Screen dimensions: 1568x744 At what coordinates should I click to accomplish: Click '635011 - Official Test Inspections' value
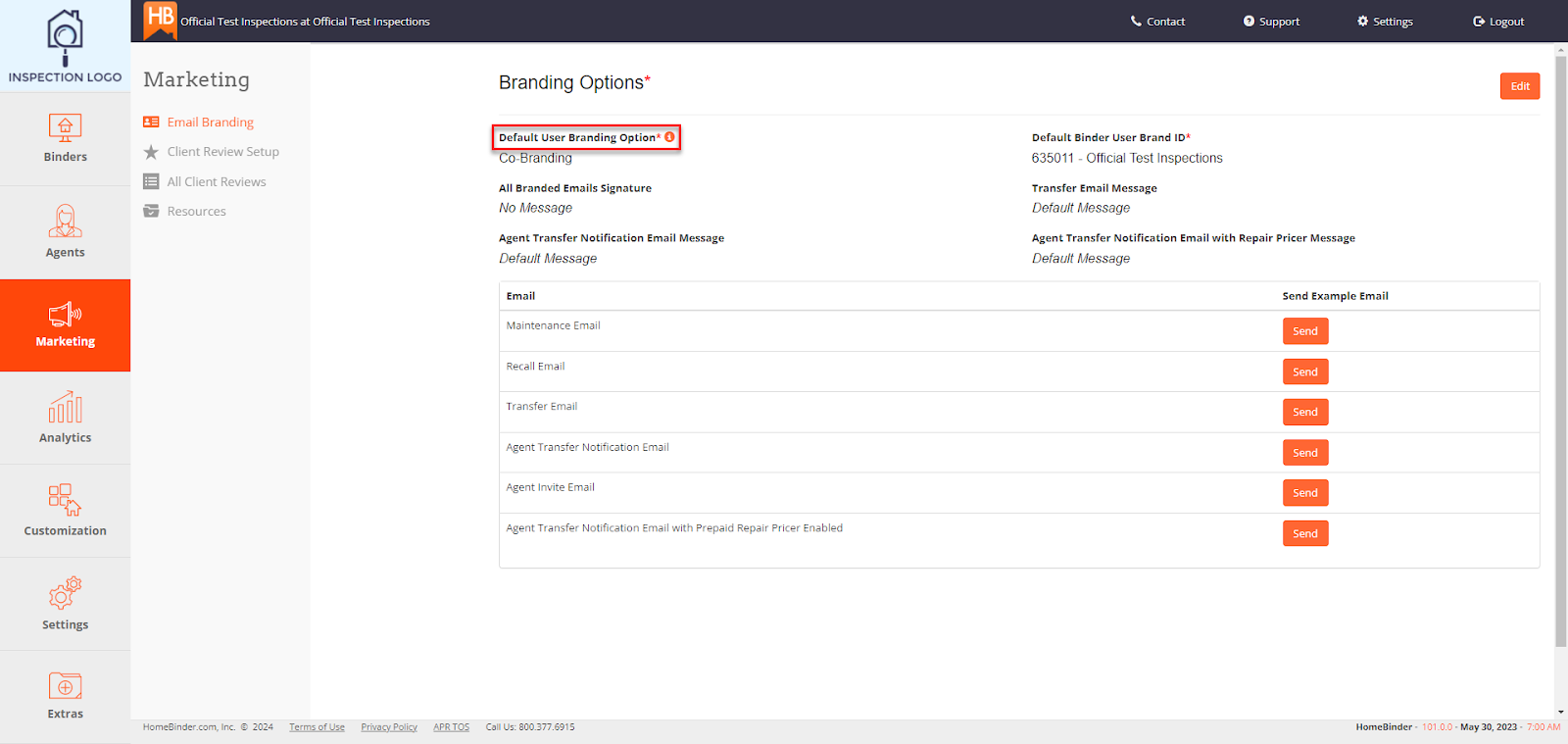[1127, 158]
